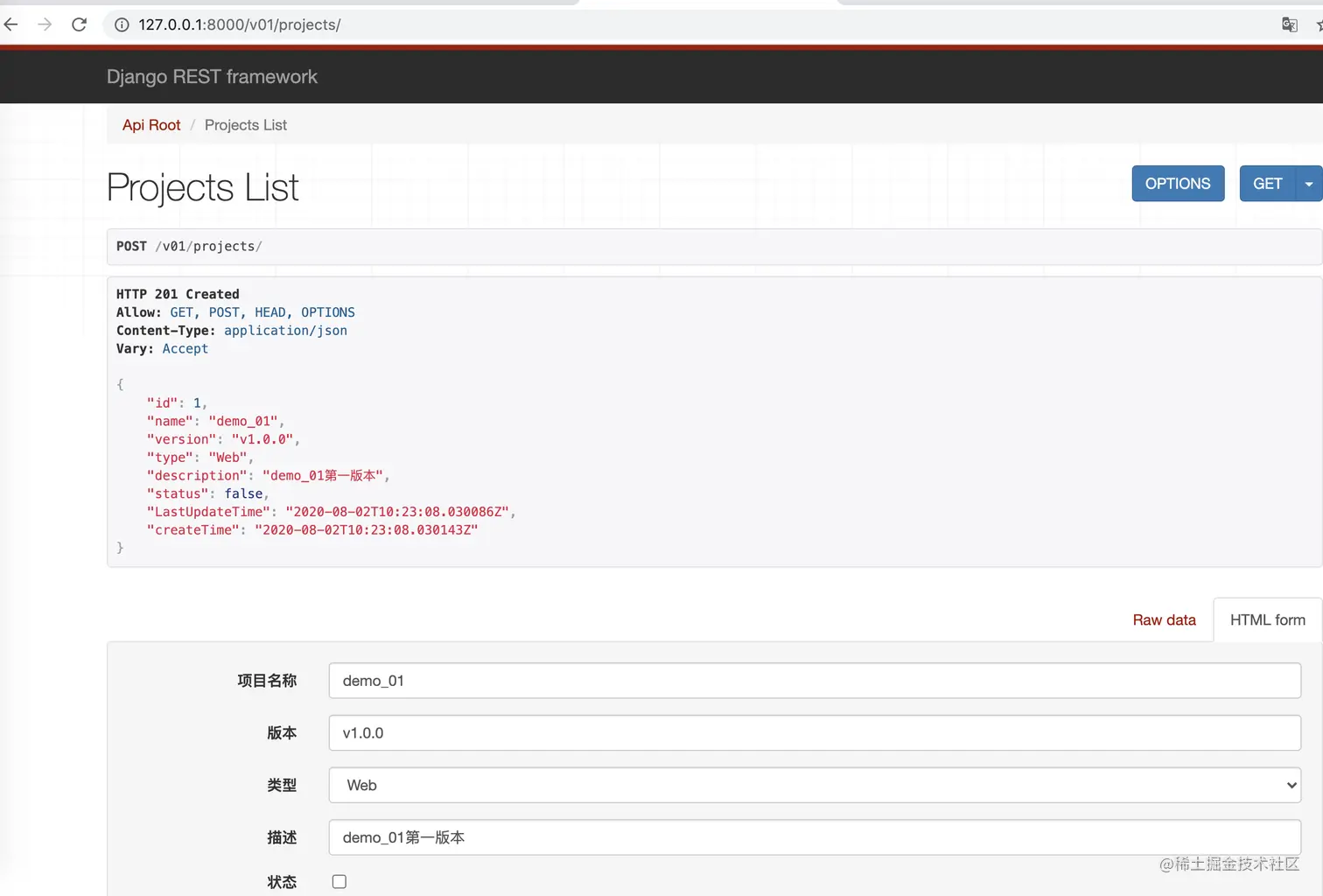Screen dimensions: 1323x896
Task: Select the description JSON line
Action: pos(268,476)
